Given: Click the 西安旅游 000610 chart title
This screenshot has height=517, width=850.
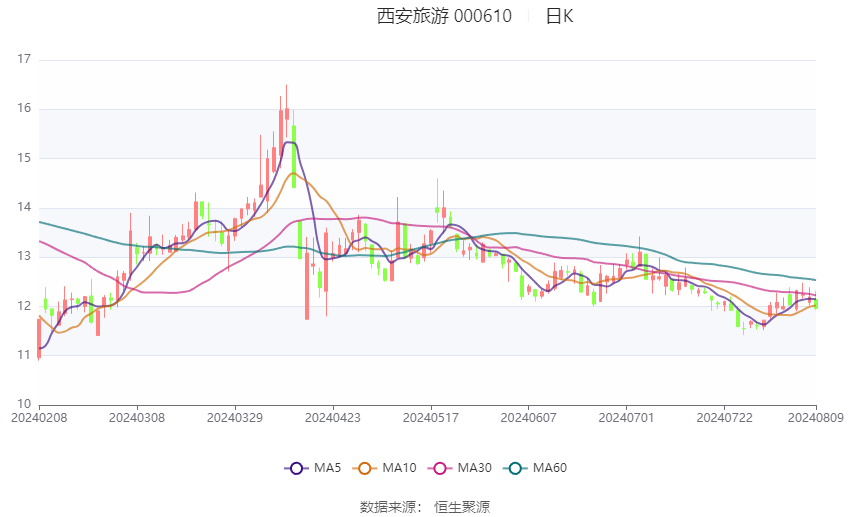Looking at the screenshot, I should (x=444, y=16).
